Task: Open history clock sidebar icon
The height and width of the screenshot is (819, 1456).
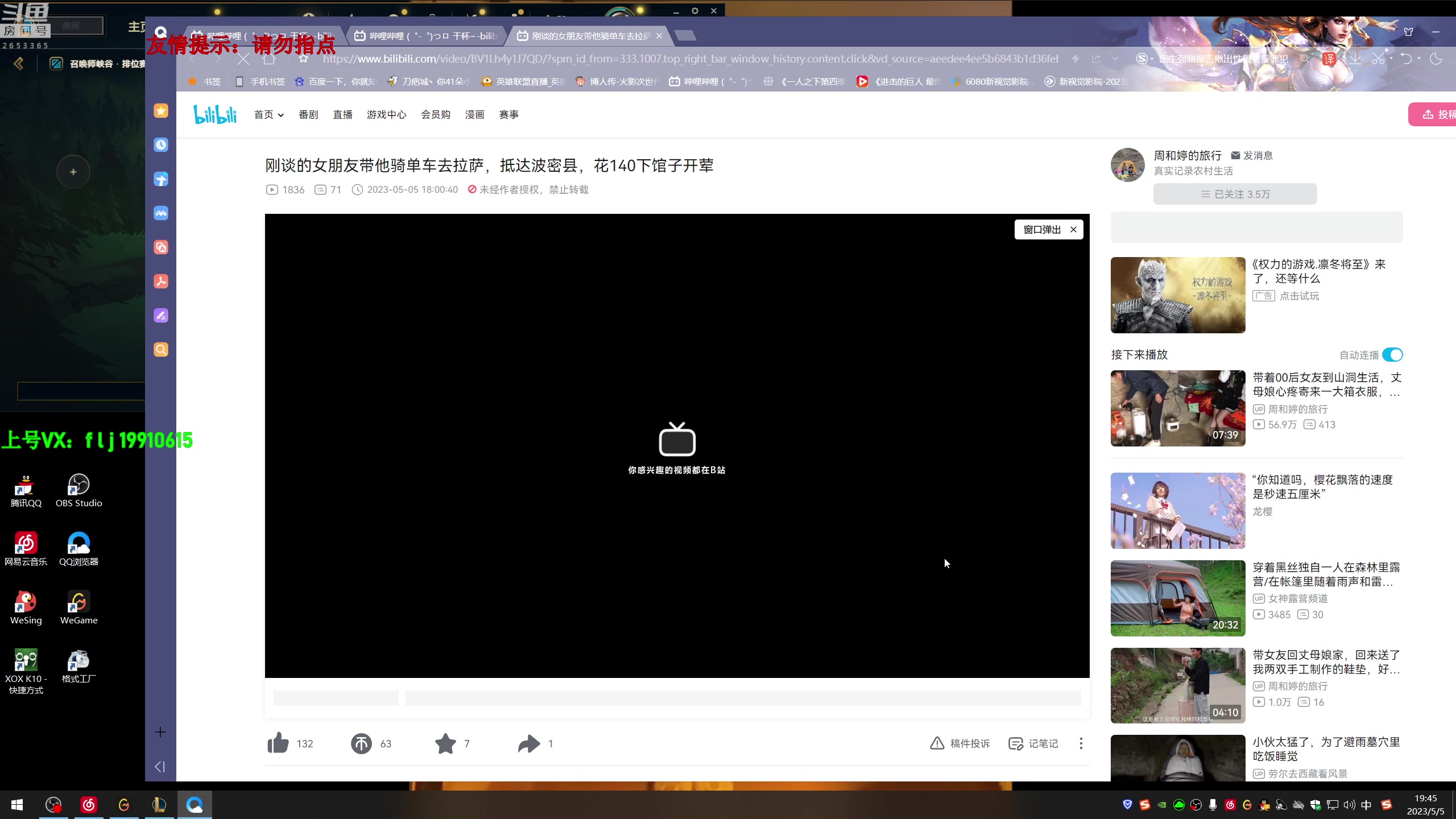Action: [161, 144]
